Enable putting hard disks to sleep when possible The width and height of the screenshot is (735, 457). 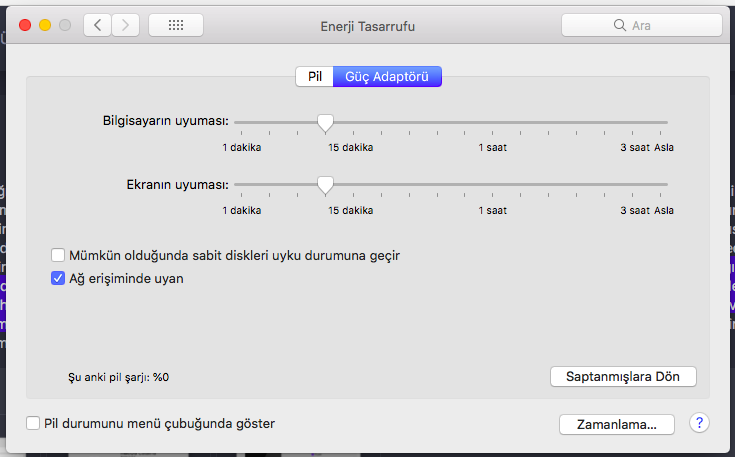coord(58,256)
